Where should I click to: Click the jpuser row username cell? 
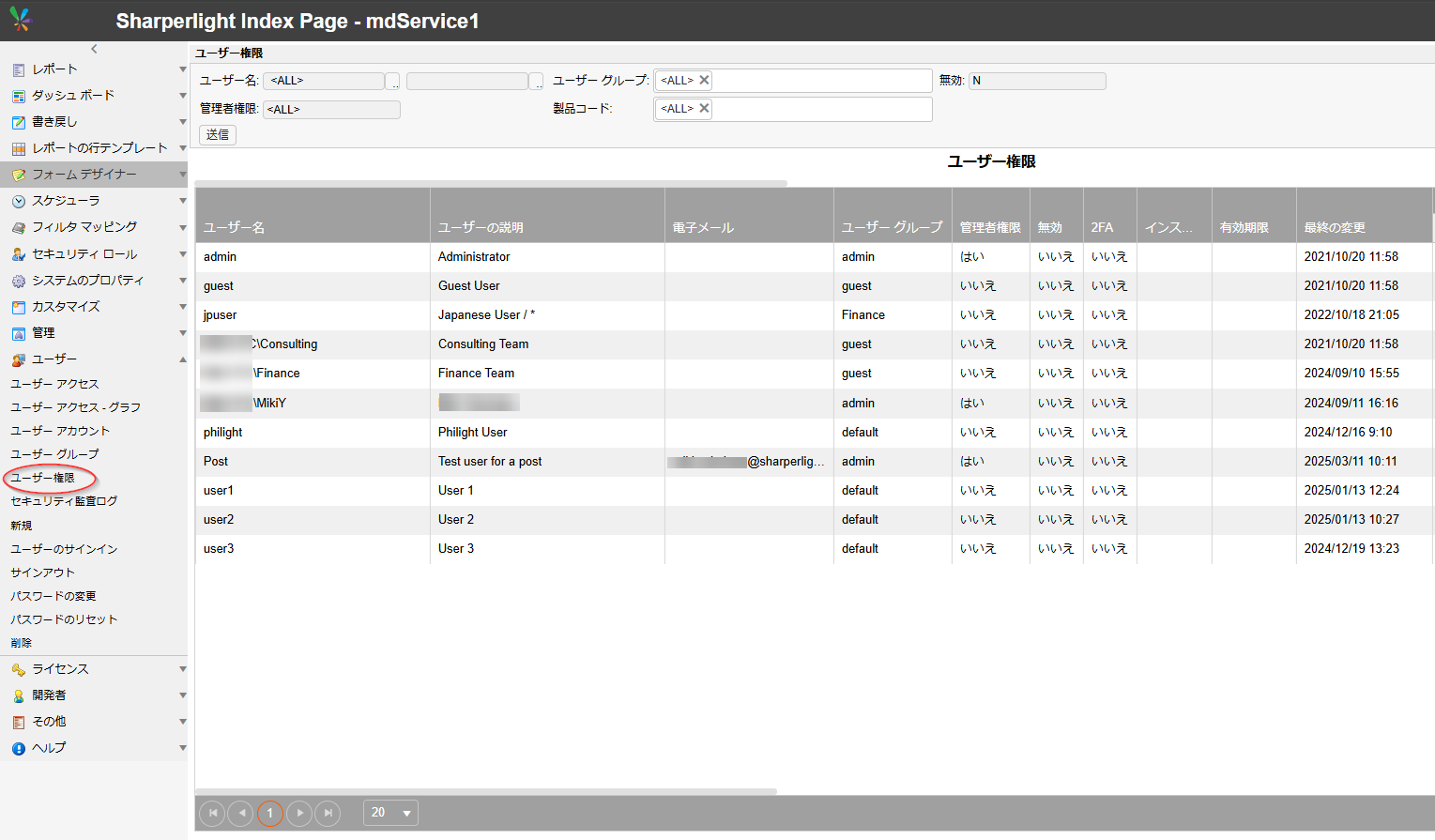coord(313,315)
